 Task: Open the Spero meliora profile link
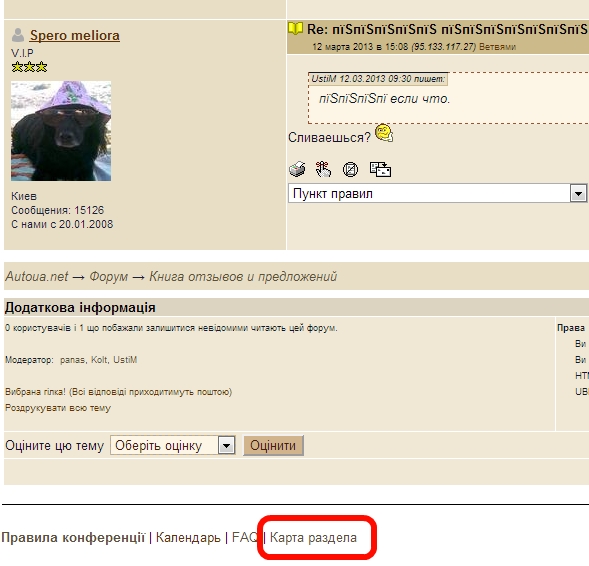pos(75,35)
